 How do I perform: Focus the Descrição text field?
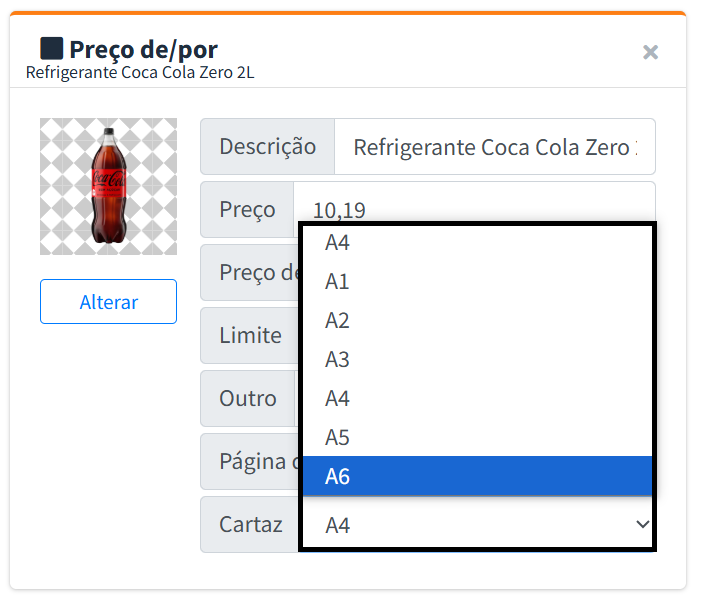pyautogui.click(x=494, y=148)
